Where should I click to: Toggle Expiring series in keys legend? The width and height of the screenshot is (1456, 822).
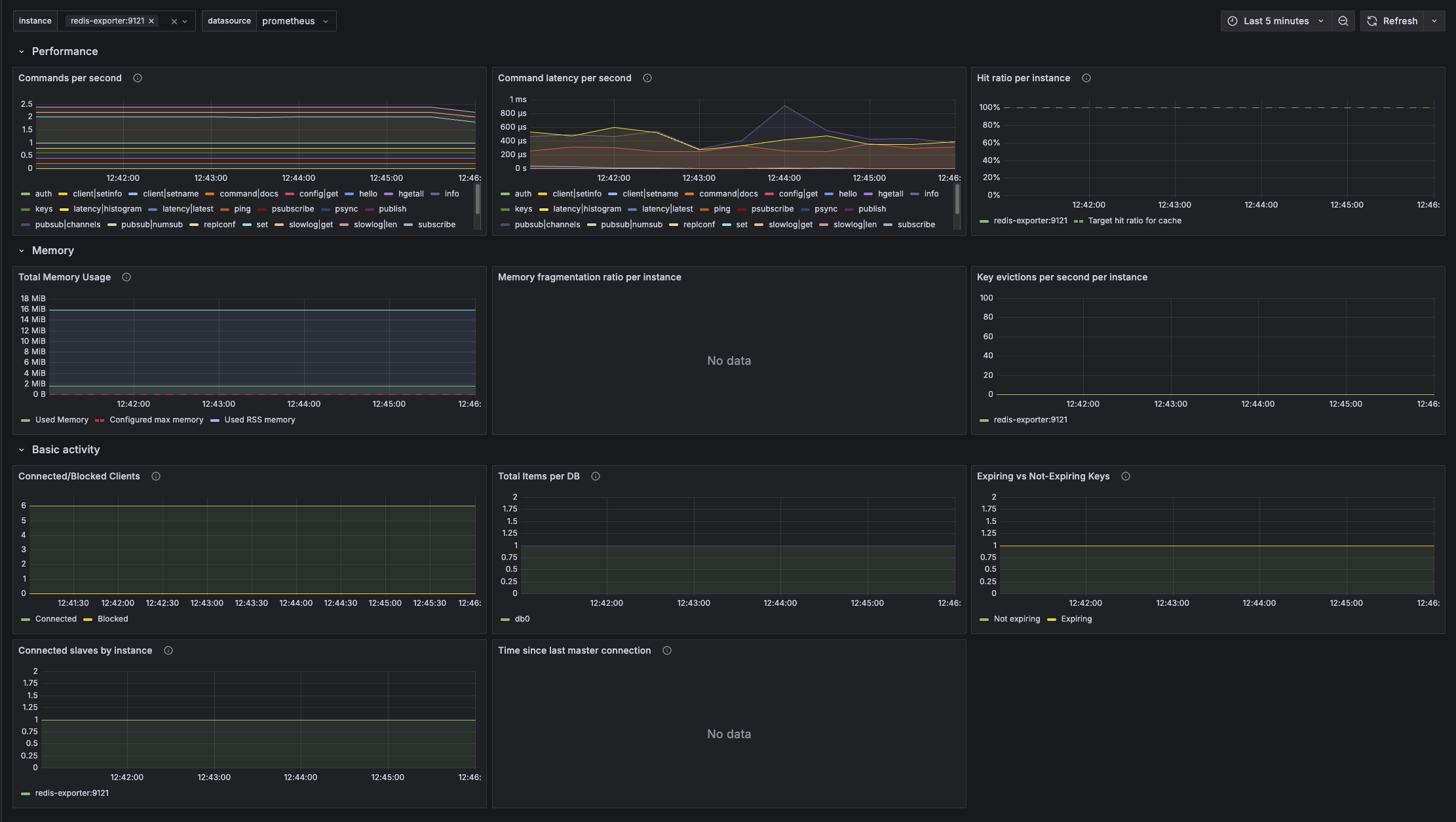pyautogui.click(x=1076, y=619)
